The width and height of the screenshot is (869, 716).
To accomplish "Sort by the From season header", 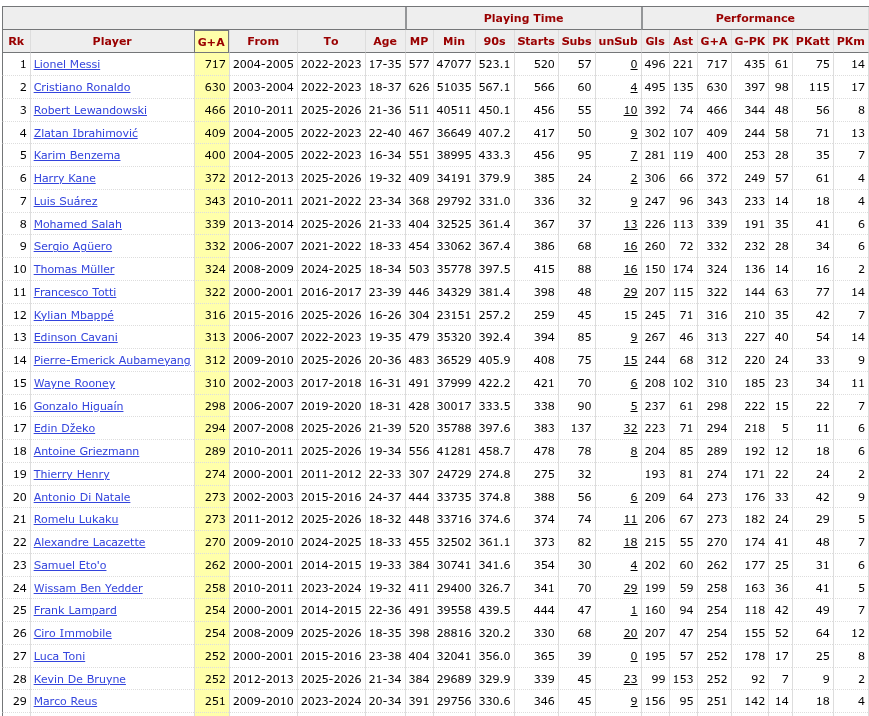I will [x=263, y=41].
